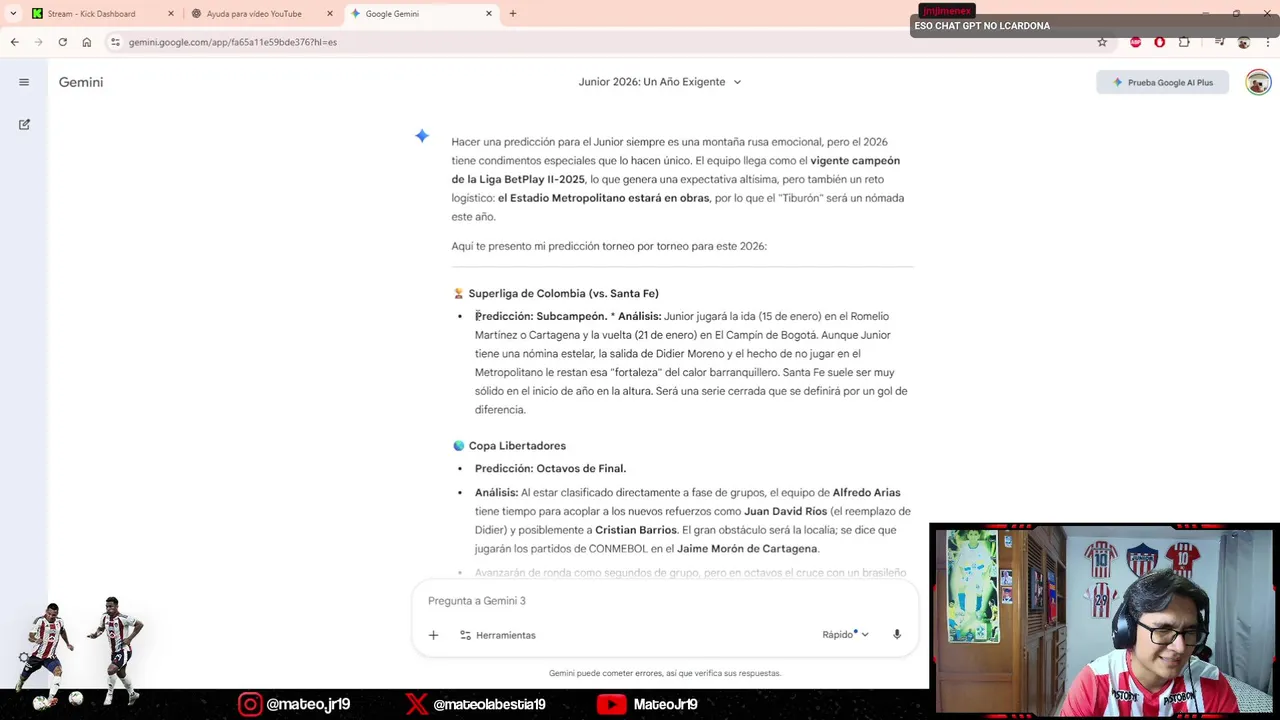Viewport: 1280px width, 720px height.
Task: Focus the Pregunta a Gemini 3 input field
Action: 665,601
